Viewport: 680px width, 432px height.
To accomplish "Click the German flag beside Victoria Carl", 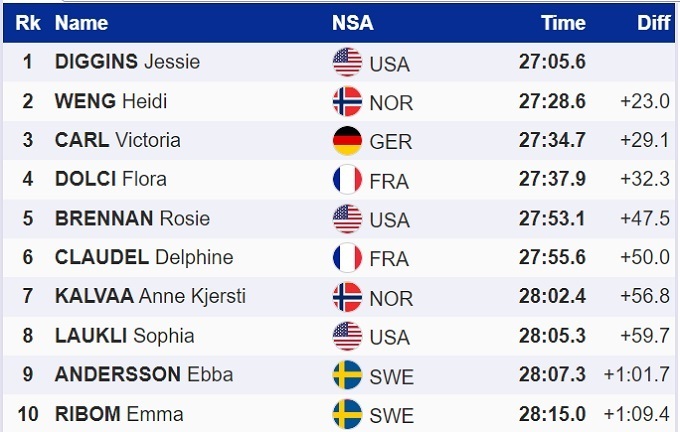I will pyautogui.click(x=347, y=140).
